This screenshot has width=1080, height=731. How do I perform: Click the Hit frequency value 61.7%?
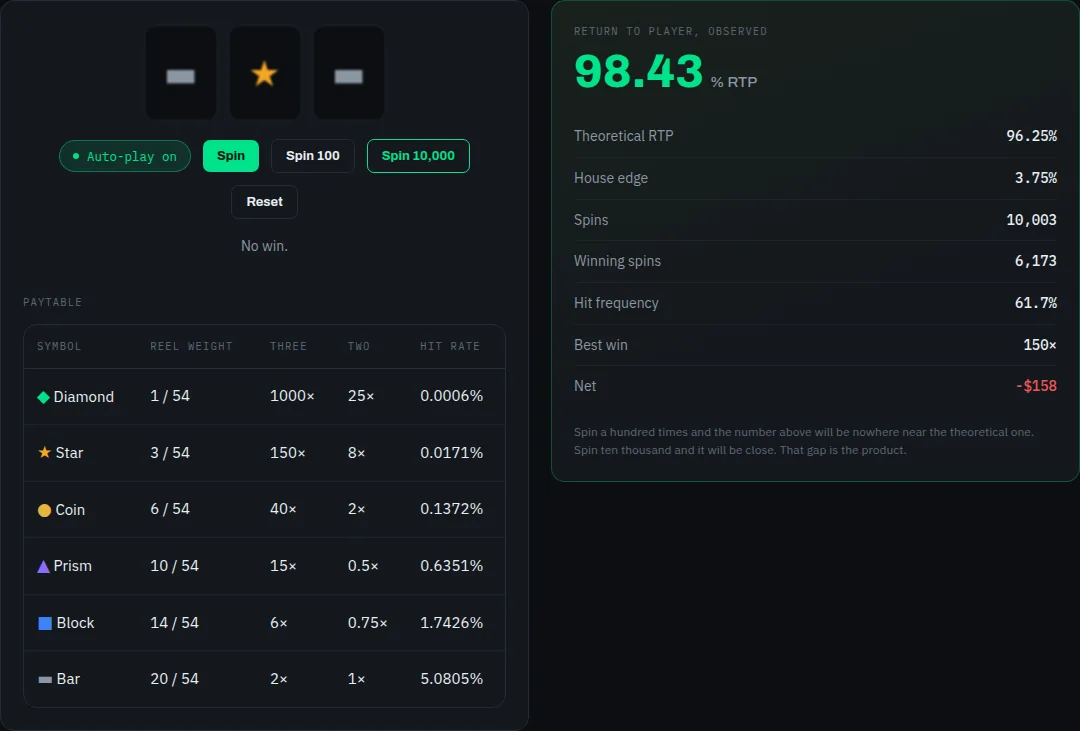point(1035,302)
